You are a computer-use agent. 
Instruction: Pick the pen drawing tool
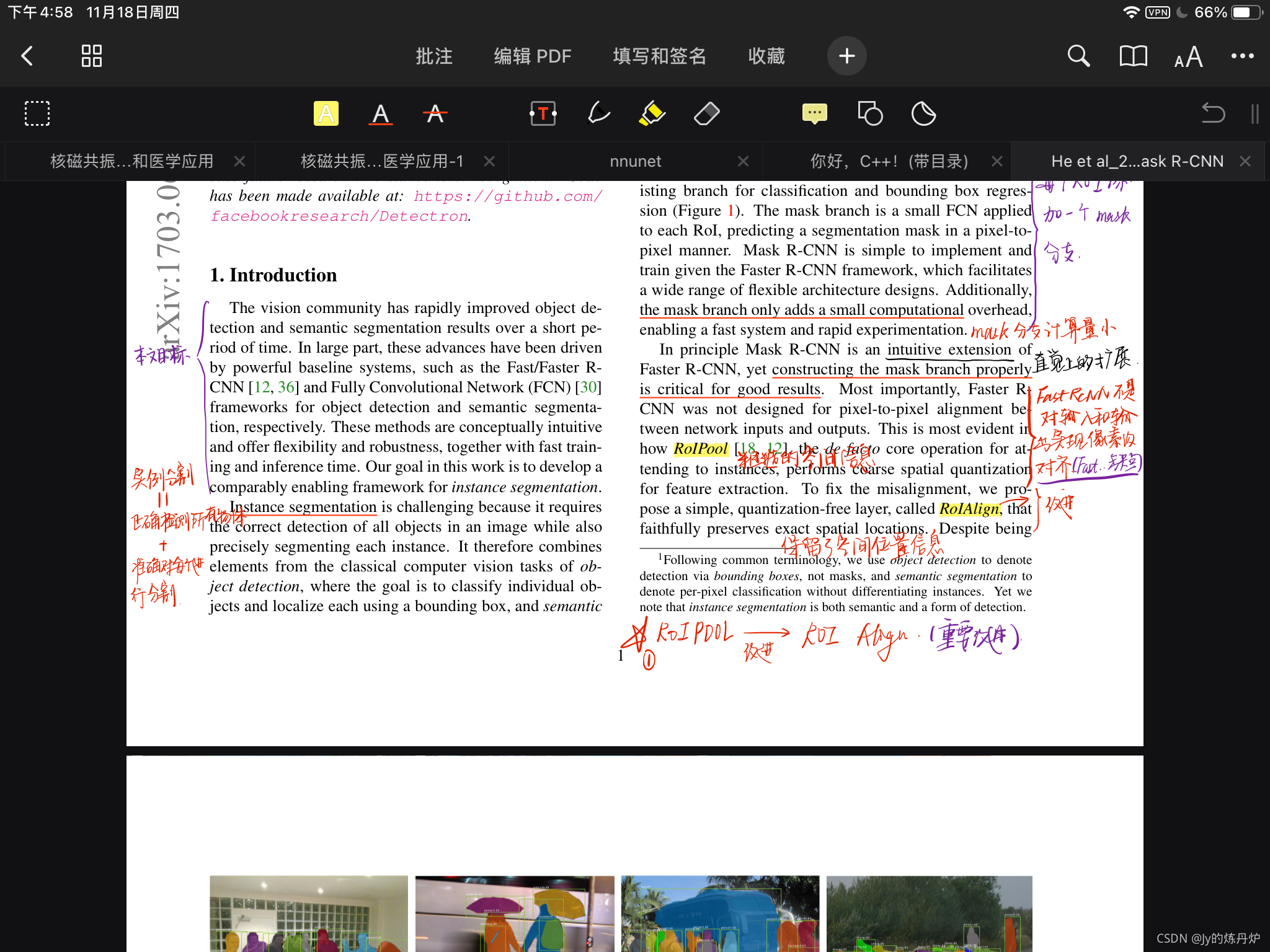598,113
